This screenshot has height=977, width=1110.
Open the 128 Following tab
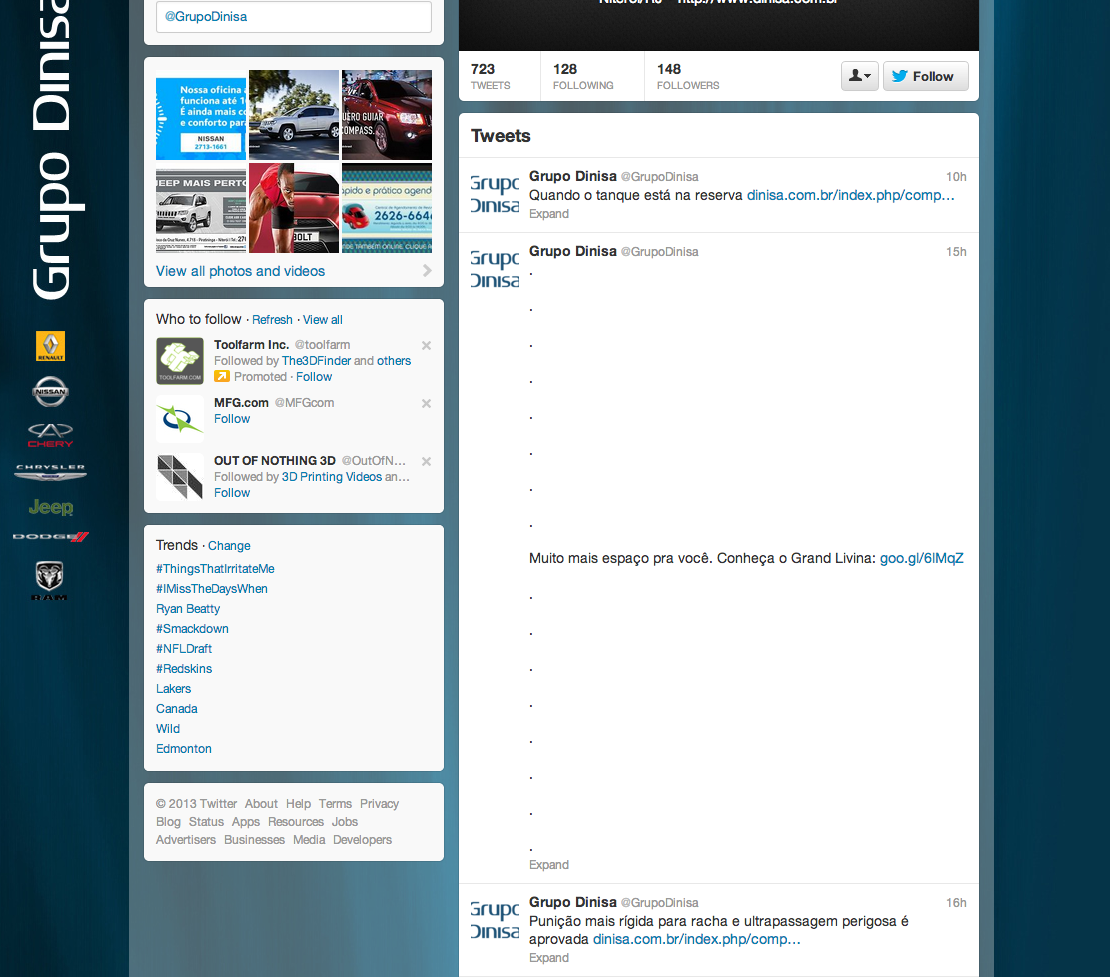click(583, 76)
